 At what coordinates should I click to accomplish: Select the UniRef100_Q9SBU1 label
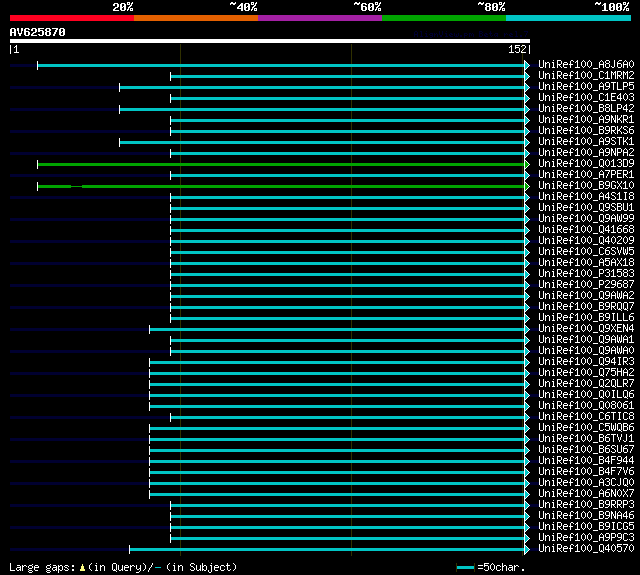coord(586,208)
